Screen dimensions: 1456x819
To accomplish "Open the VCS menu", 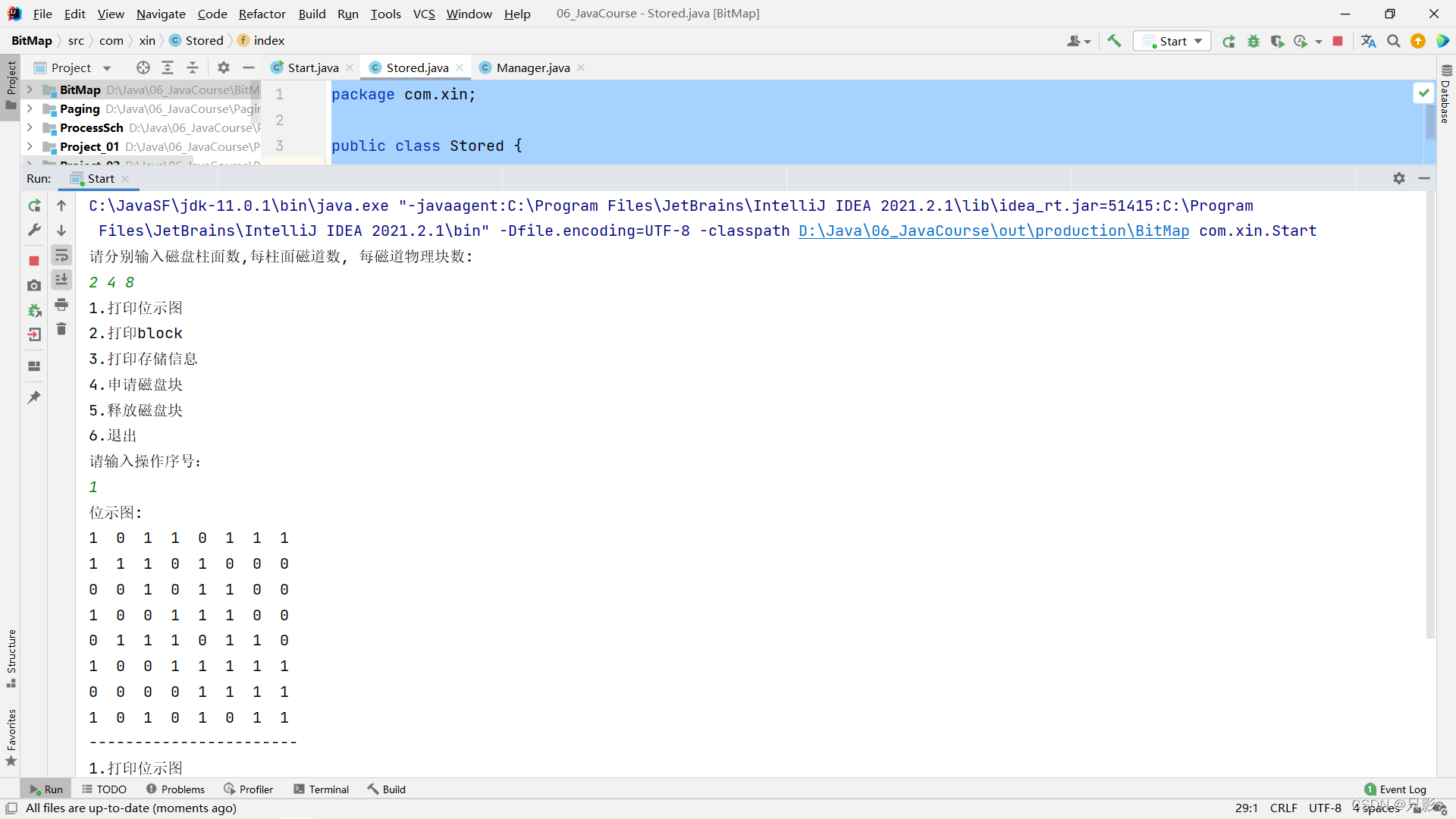I will coord(424,14).
